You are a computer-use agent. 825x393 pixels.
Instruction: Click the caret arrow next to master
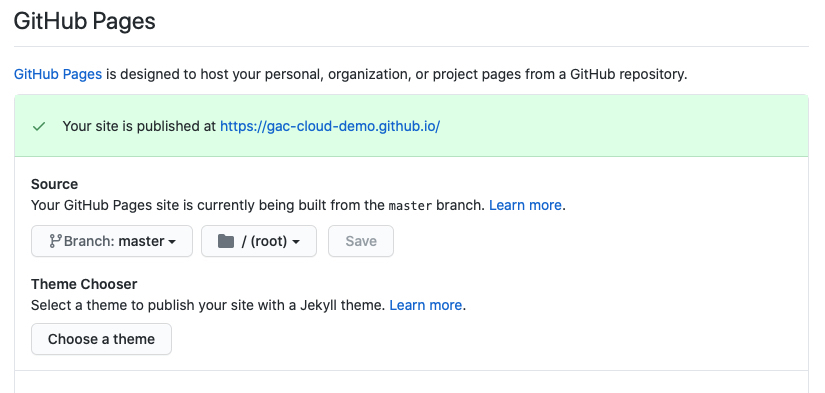click(x=172, y=242)
